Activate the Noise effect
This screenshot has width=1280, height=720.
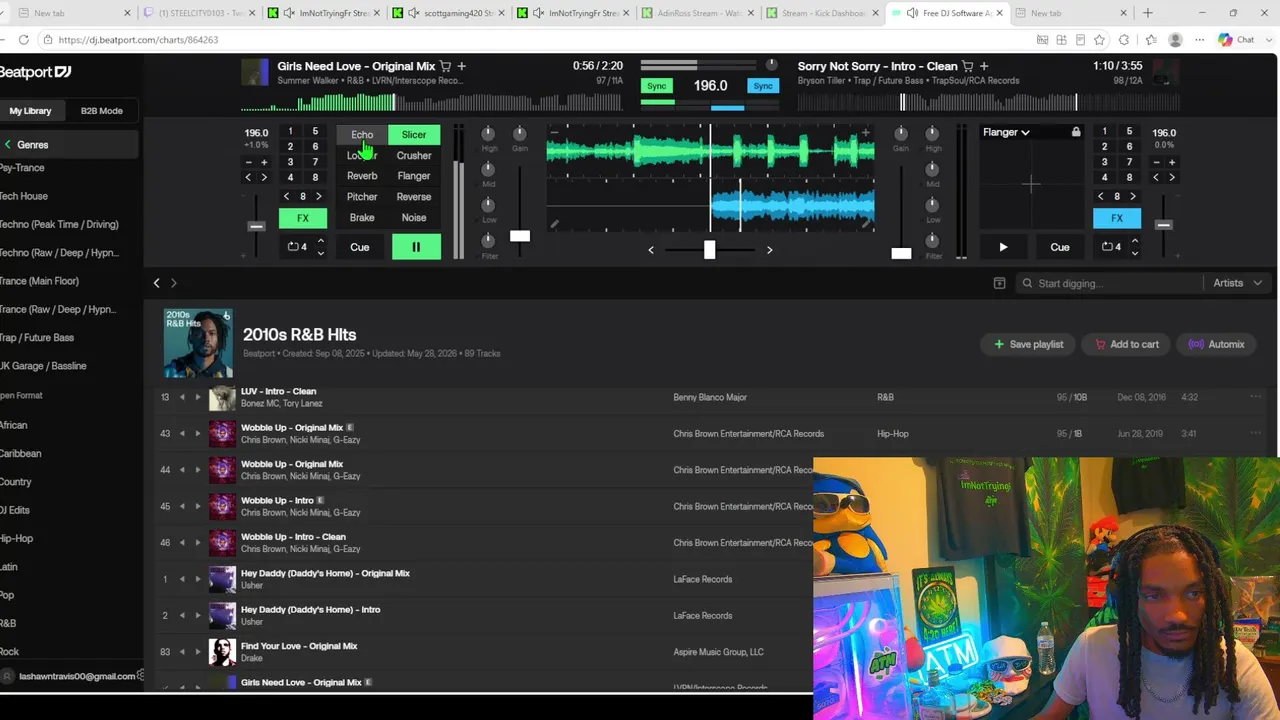tap(414, 218)
